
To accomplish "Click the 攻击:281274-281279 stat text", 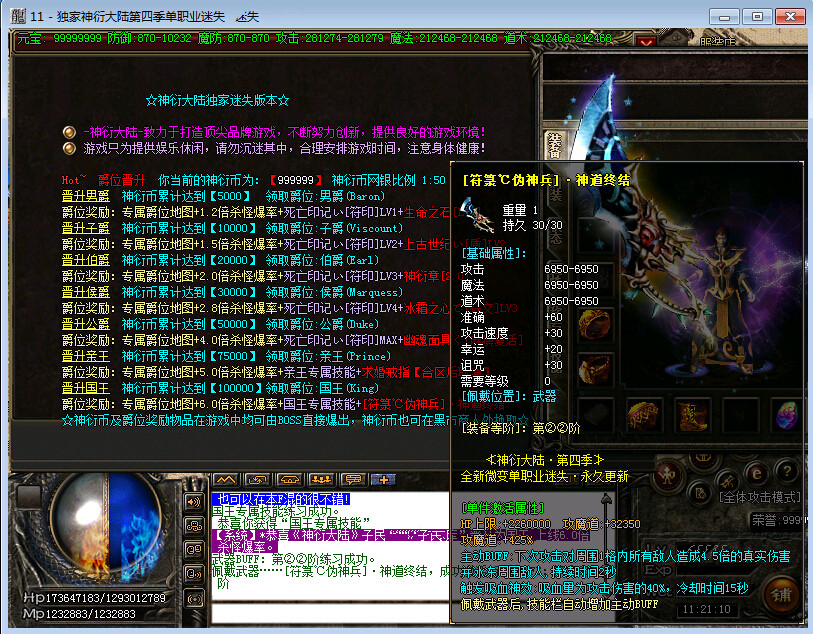I will click(330, 38).
